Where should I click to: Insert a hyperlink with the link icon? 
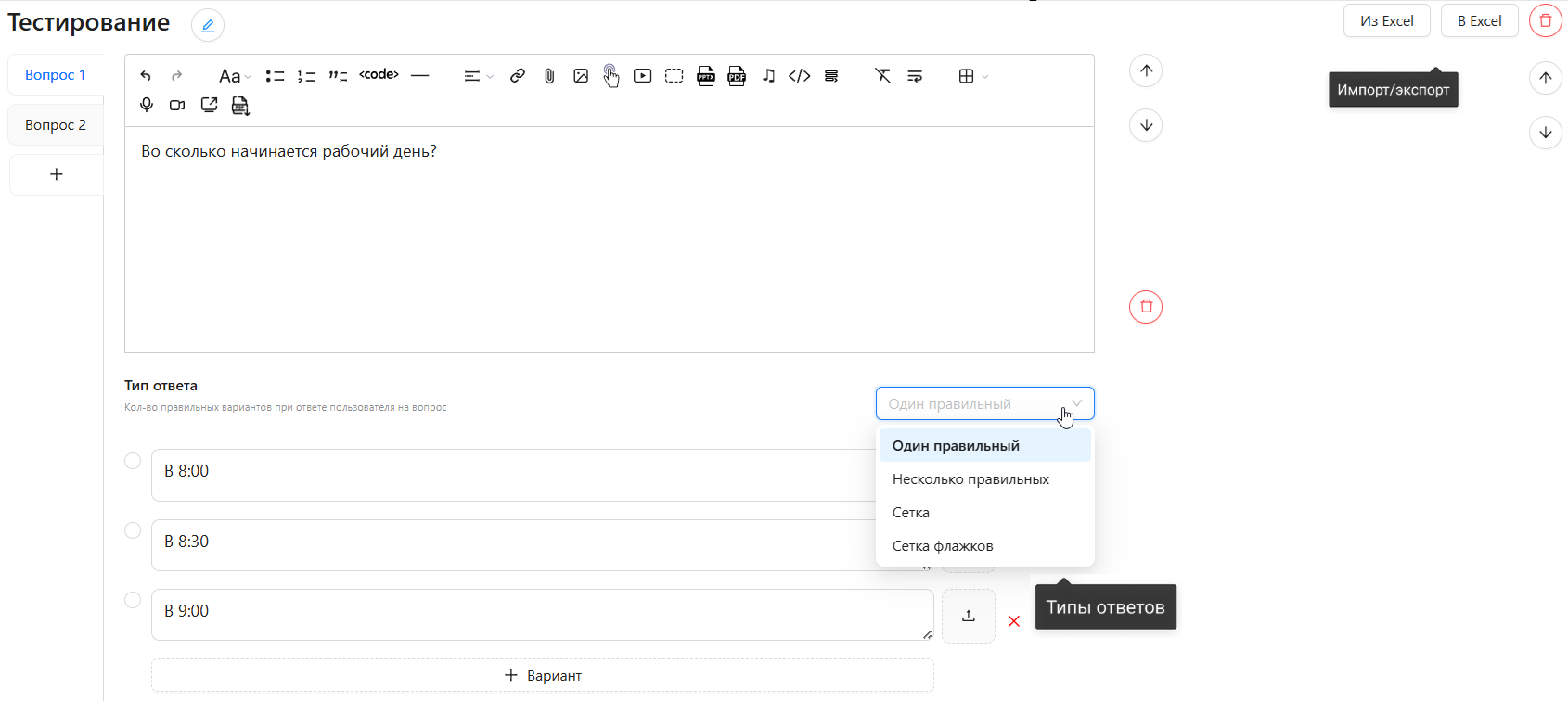[x=518, y=76]
